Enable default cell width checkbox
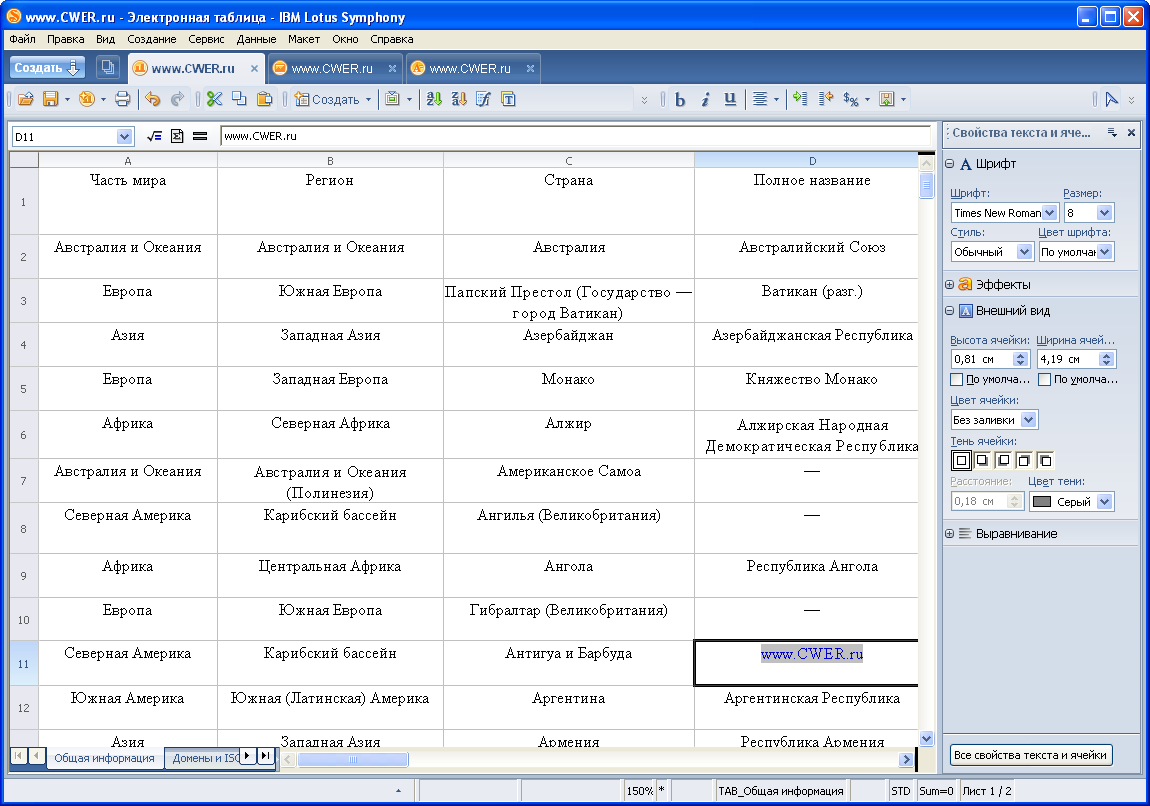This screenshot has height=806, width=1150. (x=1044, y=380)
